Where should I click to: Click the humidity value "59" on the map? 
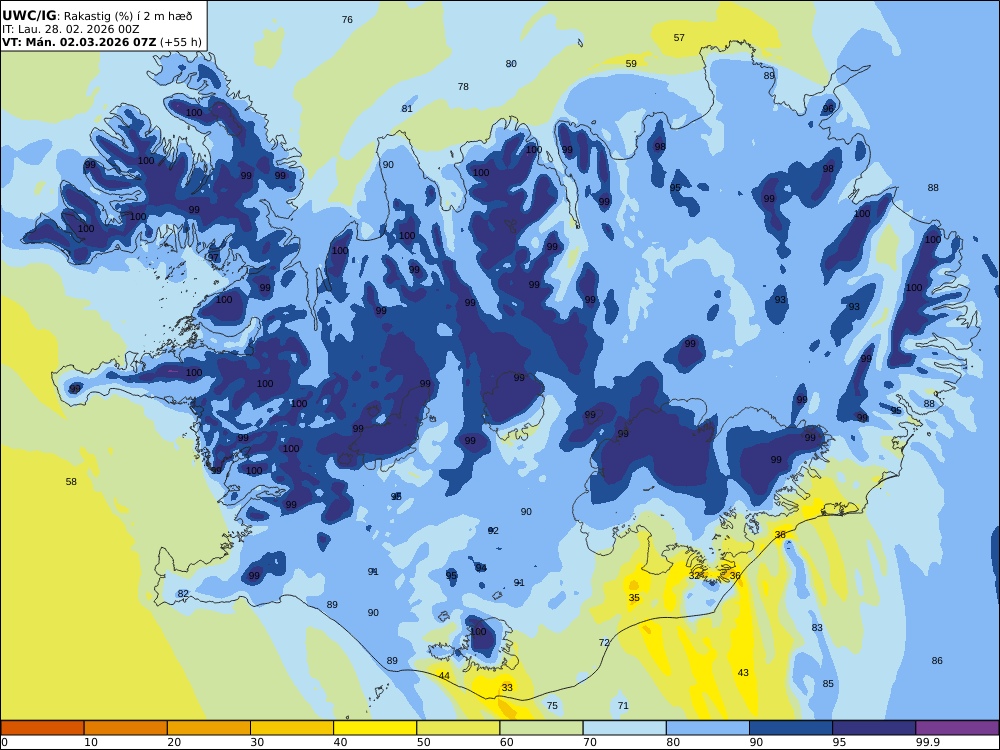631,64
